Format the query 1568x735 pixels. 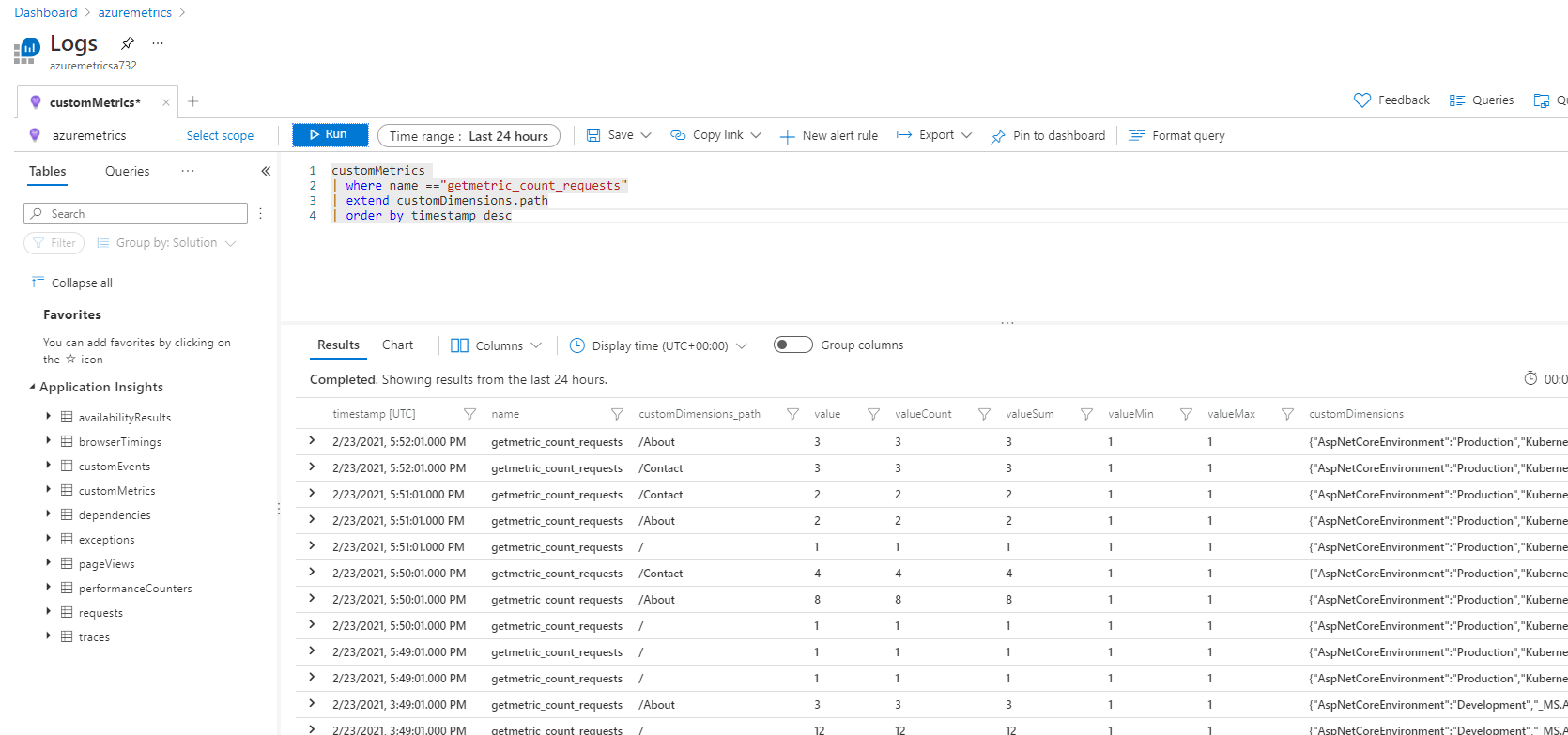tap(1176, 136)
